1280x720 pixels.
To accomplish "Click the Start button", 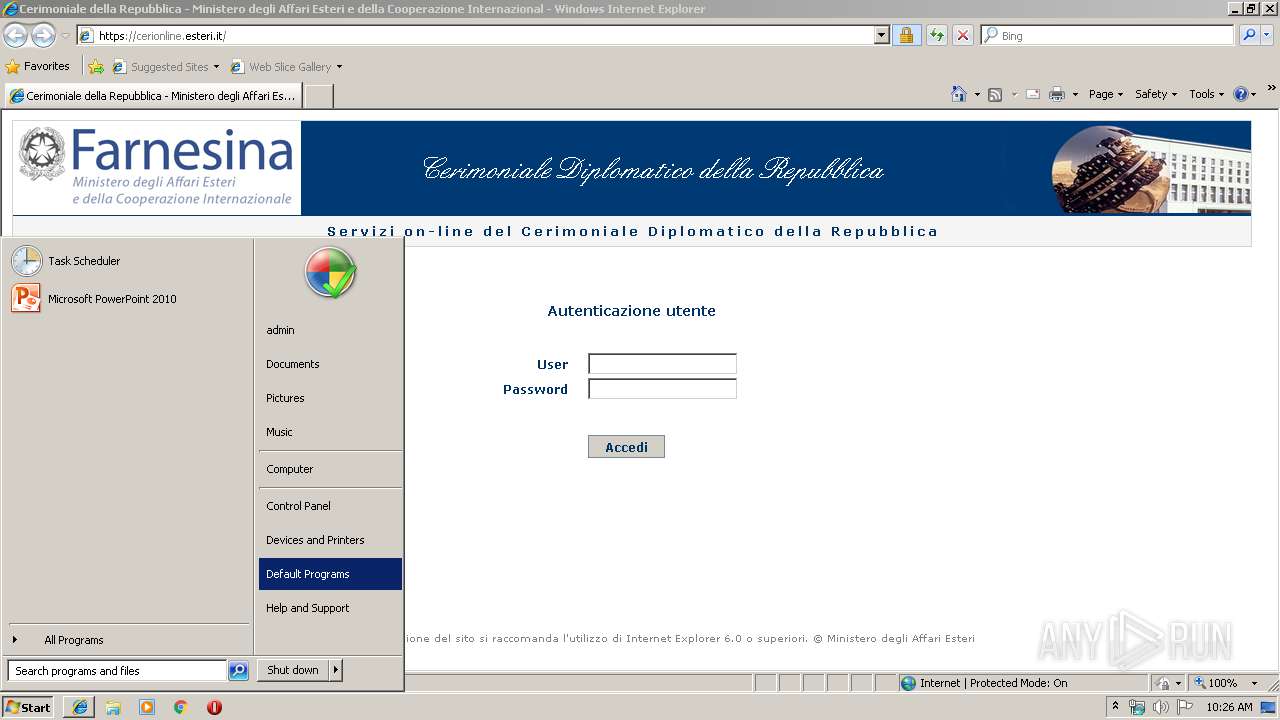I will coord(27,707).
